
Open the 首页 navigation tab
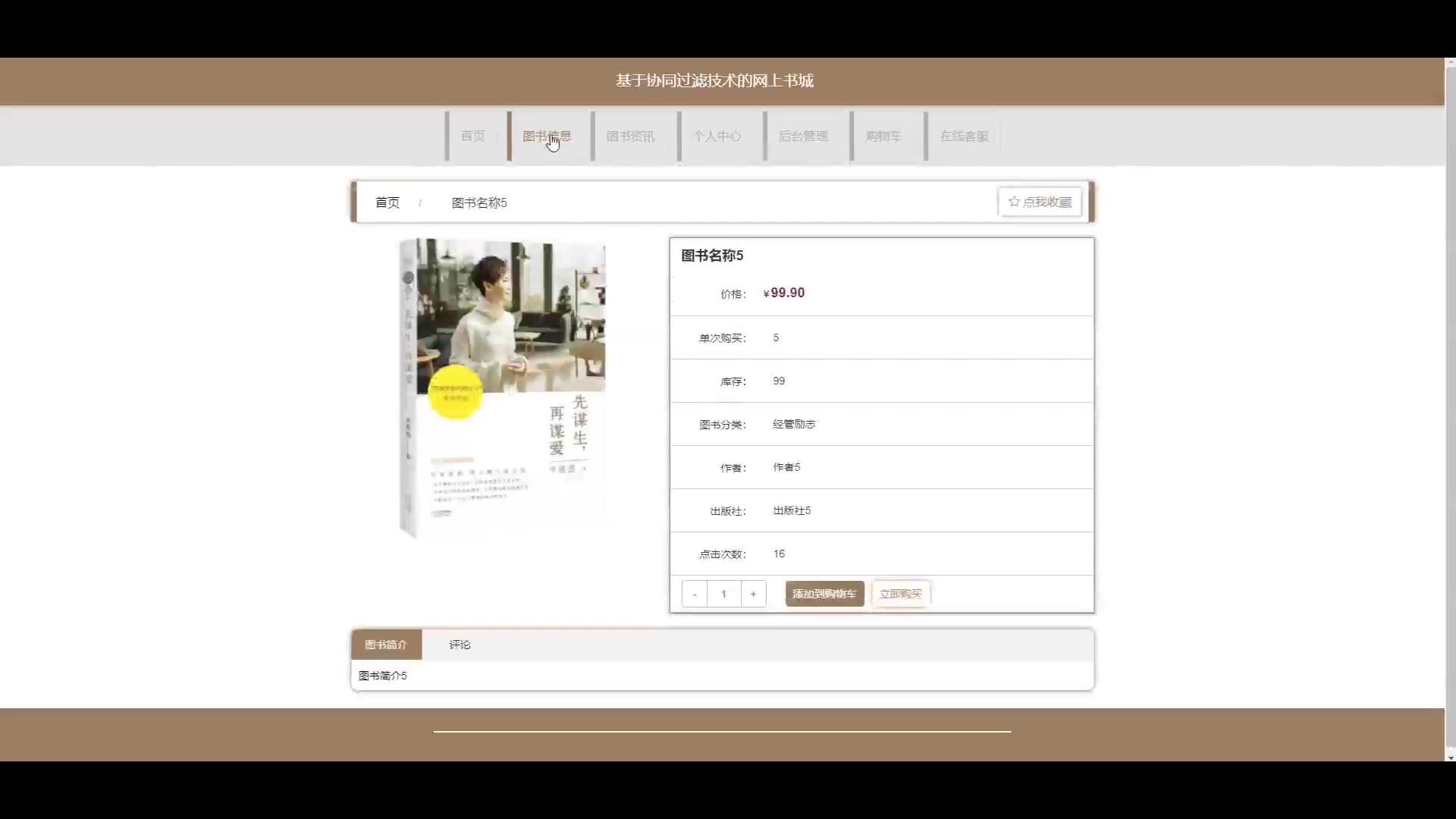pos(472,136)
